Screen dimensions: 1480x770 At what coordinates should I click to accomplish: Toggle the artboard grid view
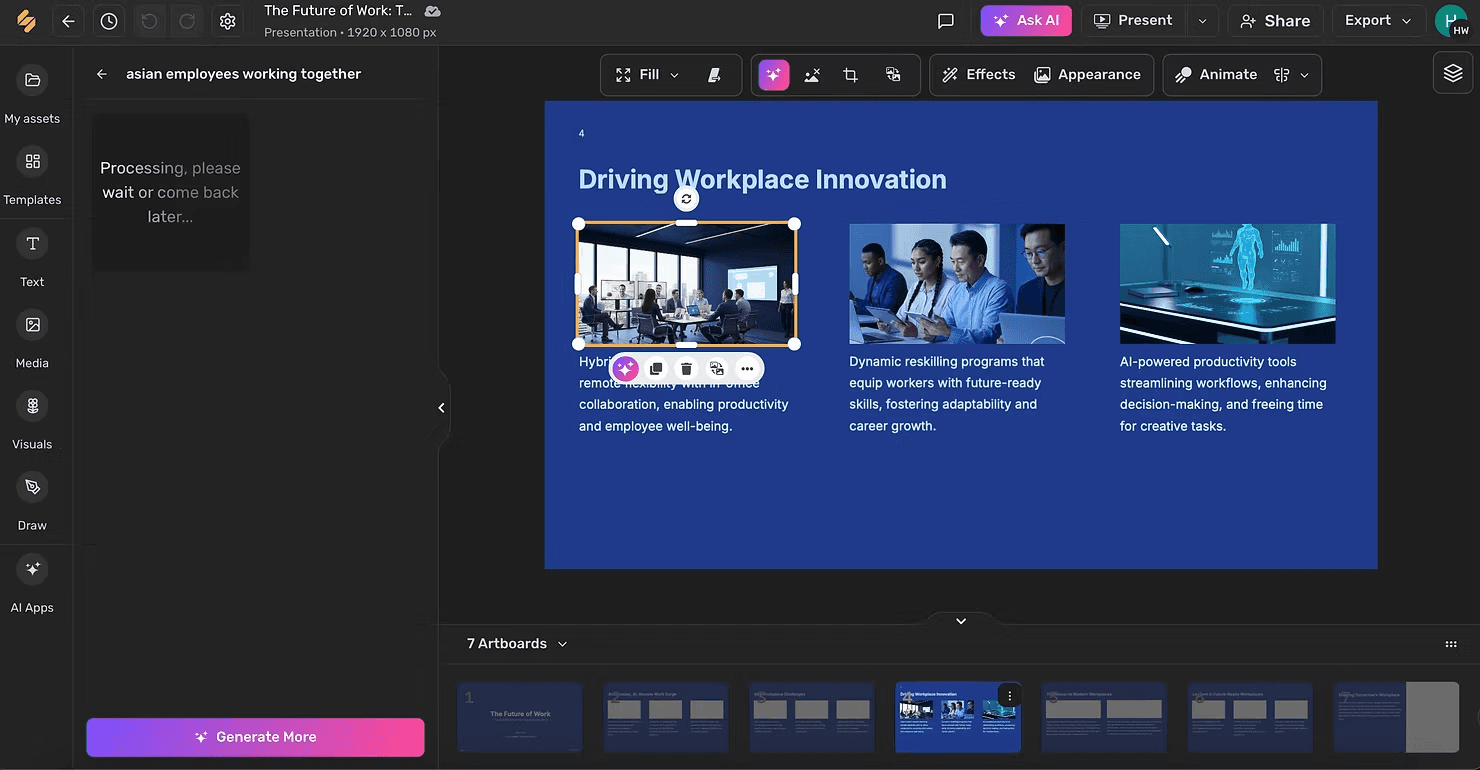[x=1451, y=645]
